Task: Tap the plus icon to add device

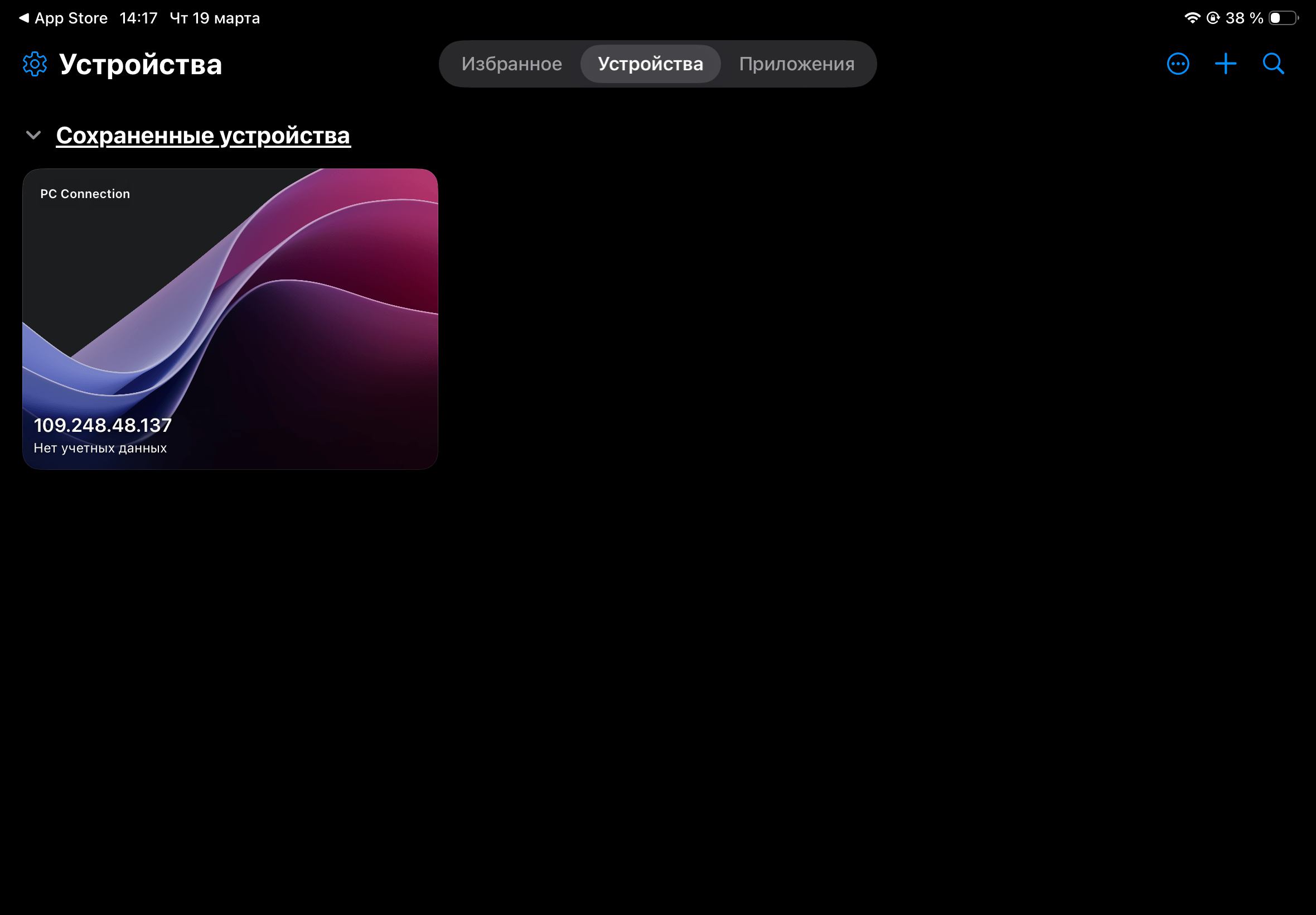Action: [1226, 64]
